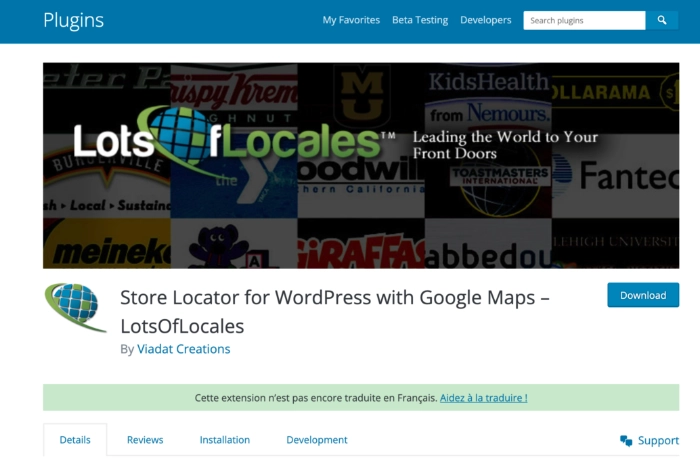
Task: Click 'Aidez à la traduire !' link
Action: point(483,398)
